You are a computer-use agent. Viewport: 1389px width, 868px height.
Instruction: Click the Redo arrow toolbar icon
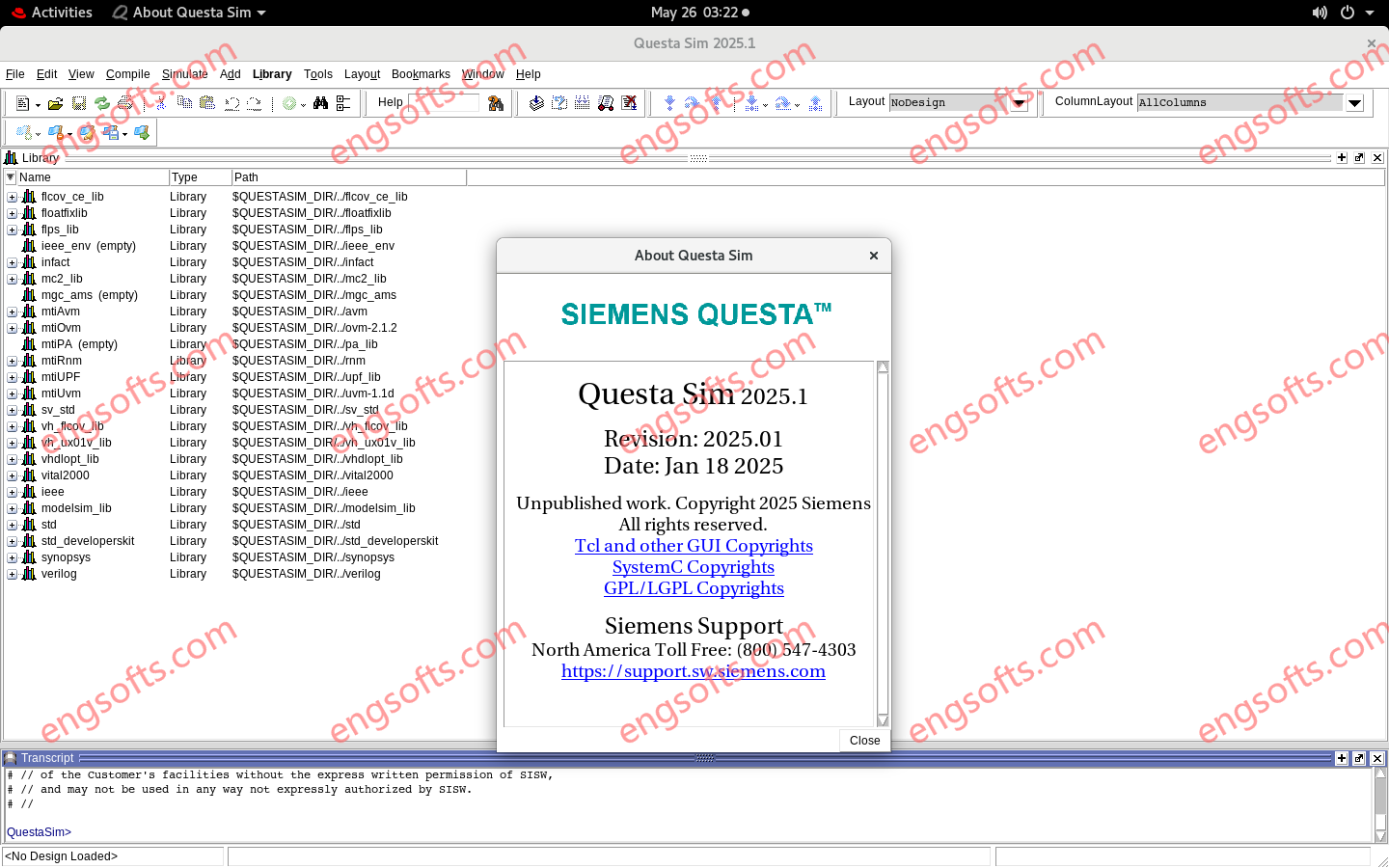tap(254, 103)
